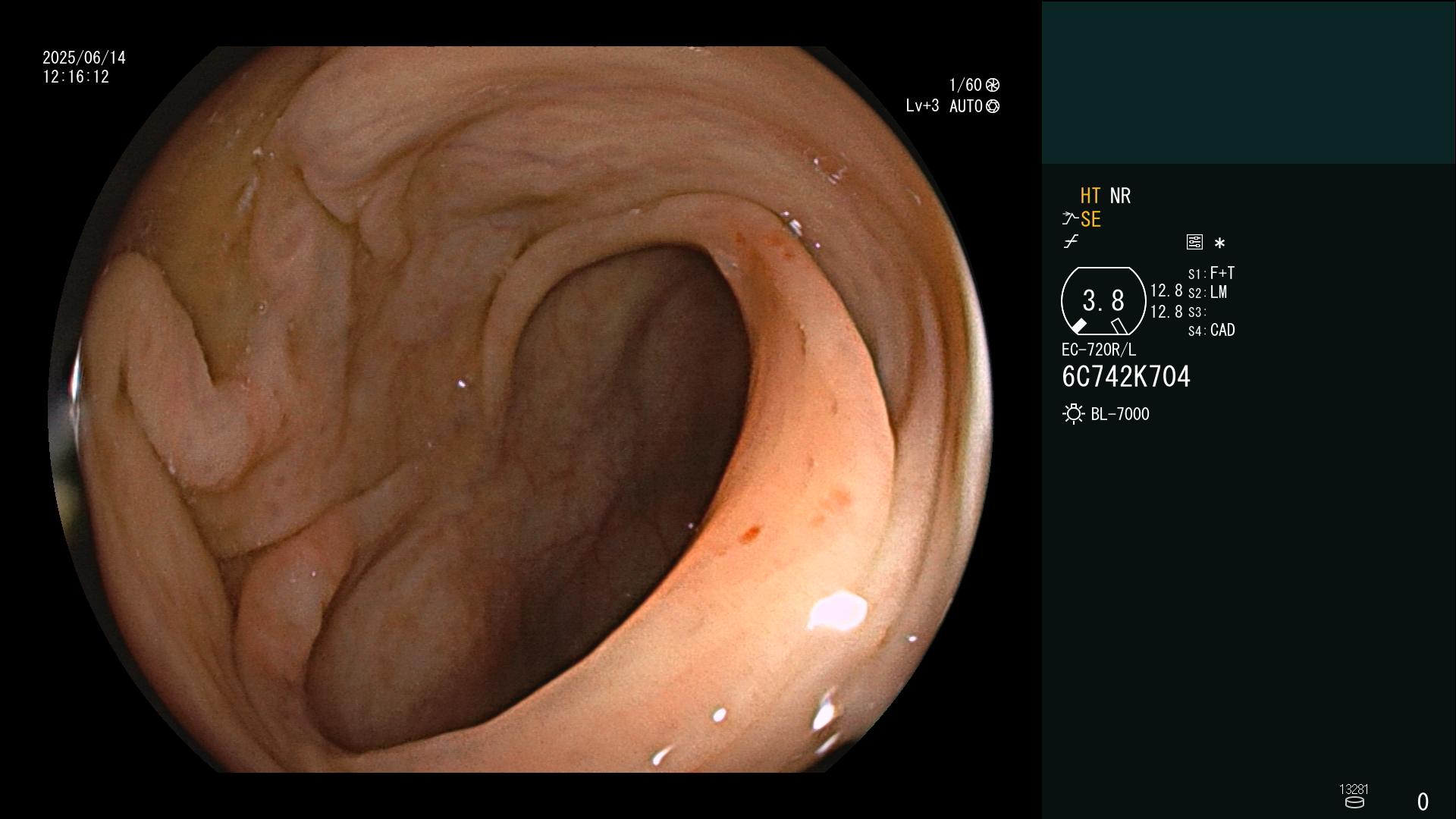Click the time 12:16:12
Image resolution: width=1456 pixels, height=819 pixels.
pos(76,77)
